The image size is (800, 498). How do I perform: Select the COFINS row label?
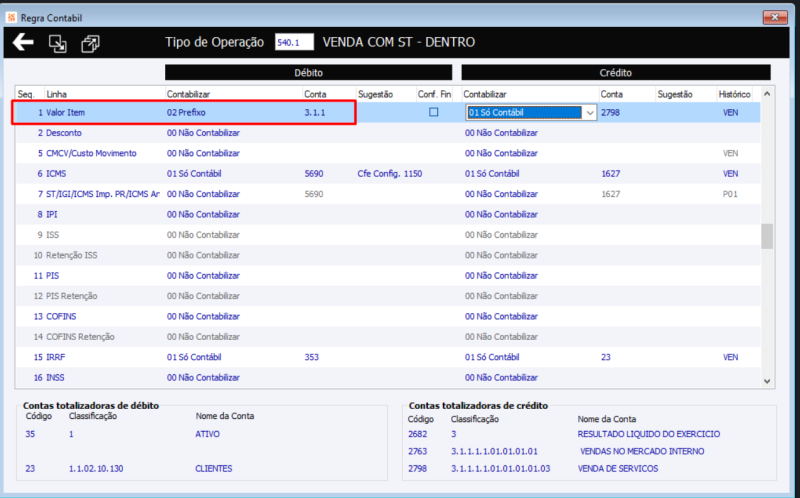[61, 317]
